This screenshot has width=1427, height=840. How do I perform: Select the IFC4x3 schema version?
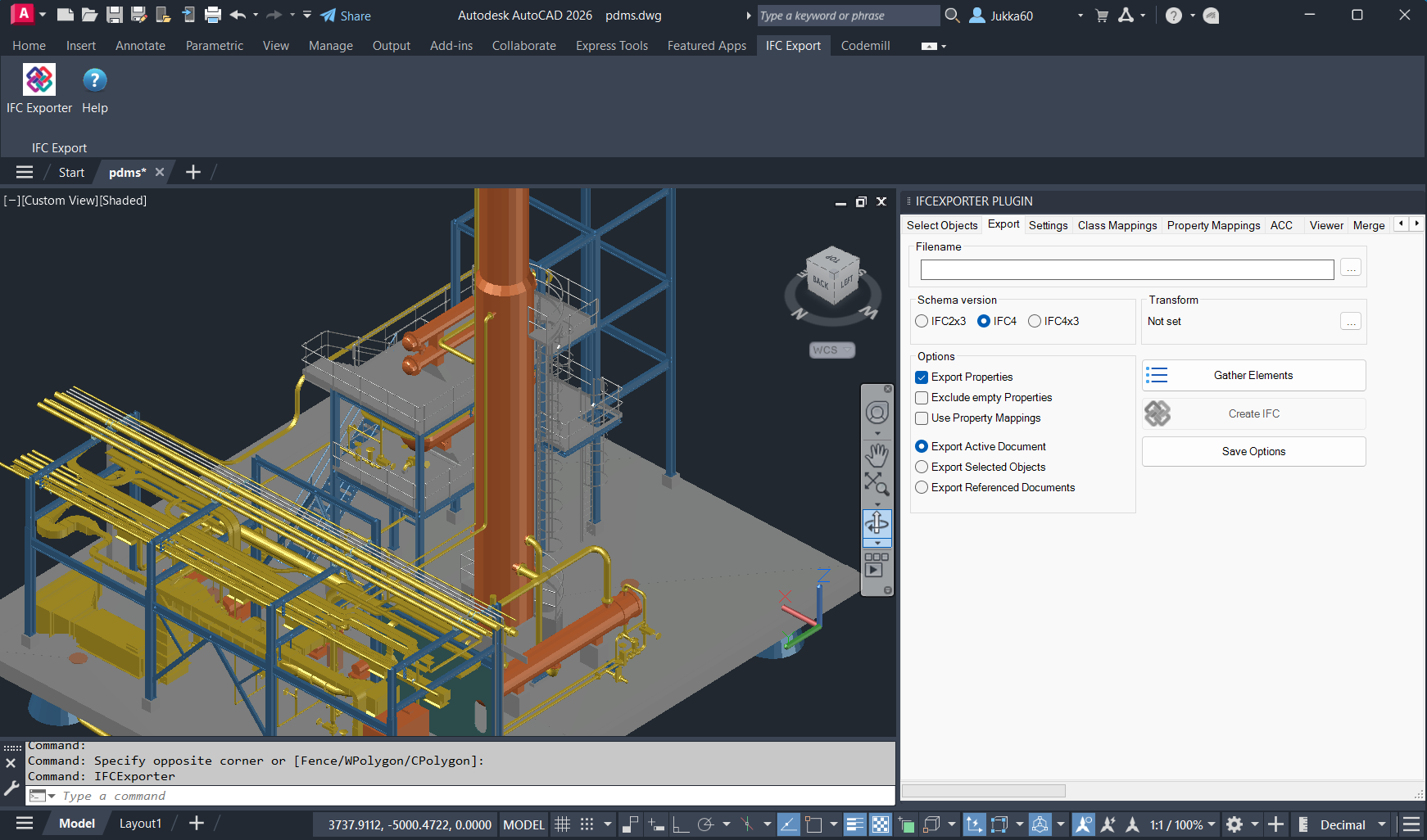pos(1035,322)
